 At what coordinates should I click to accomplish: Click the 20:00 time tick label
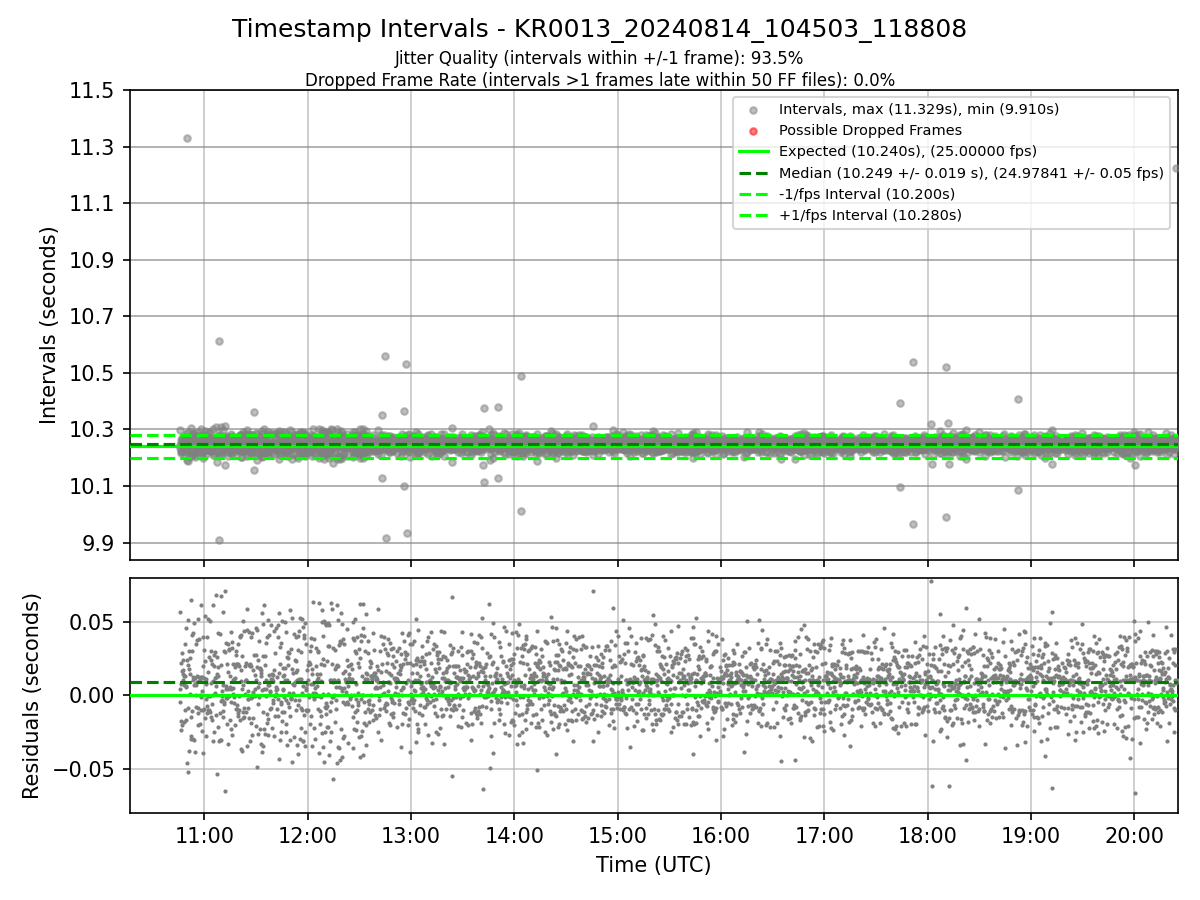1134,835
